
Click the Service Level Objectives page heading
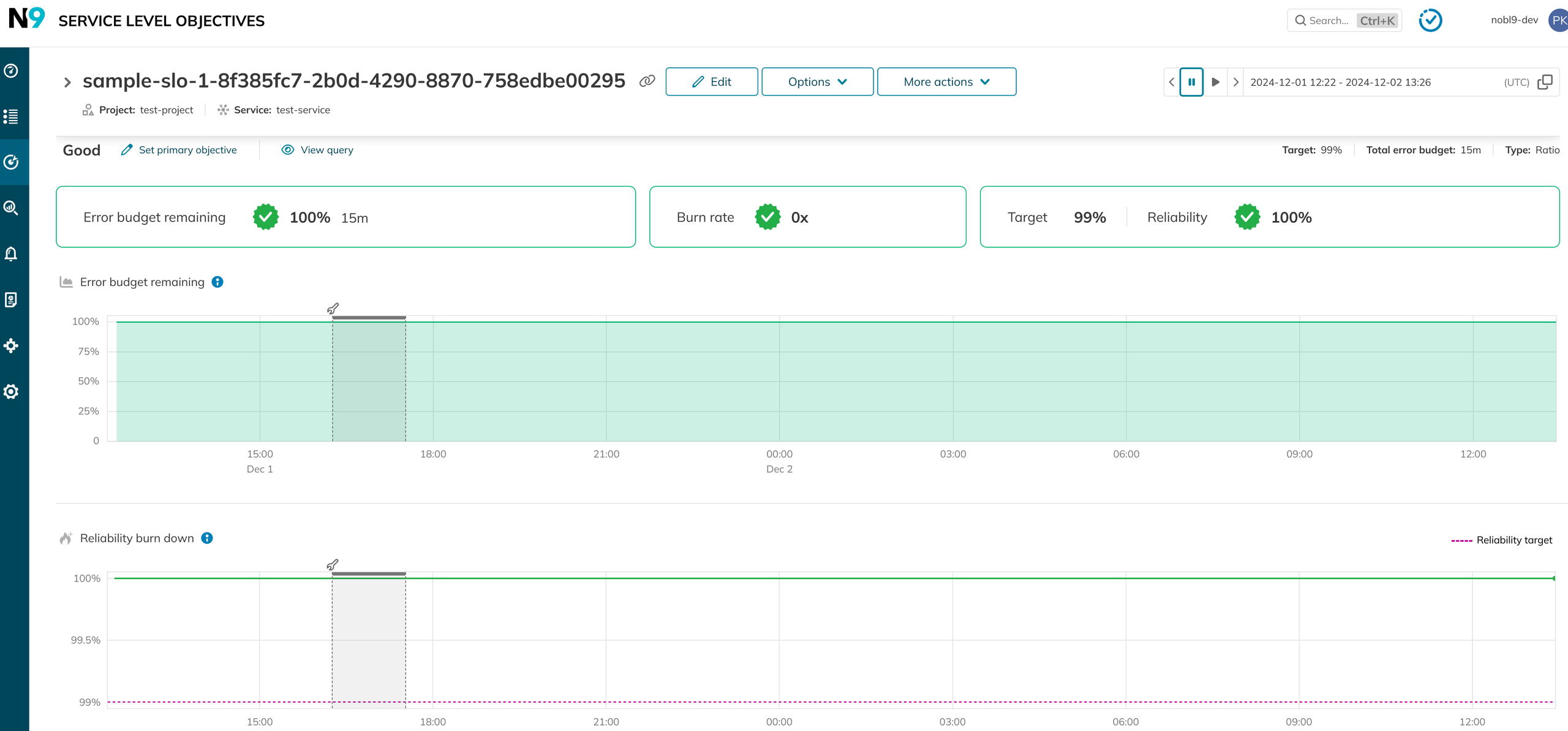point(161,21)
